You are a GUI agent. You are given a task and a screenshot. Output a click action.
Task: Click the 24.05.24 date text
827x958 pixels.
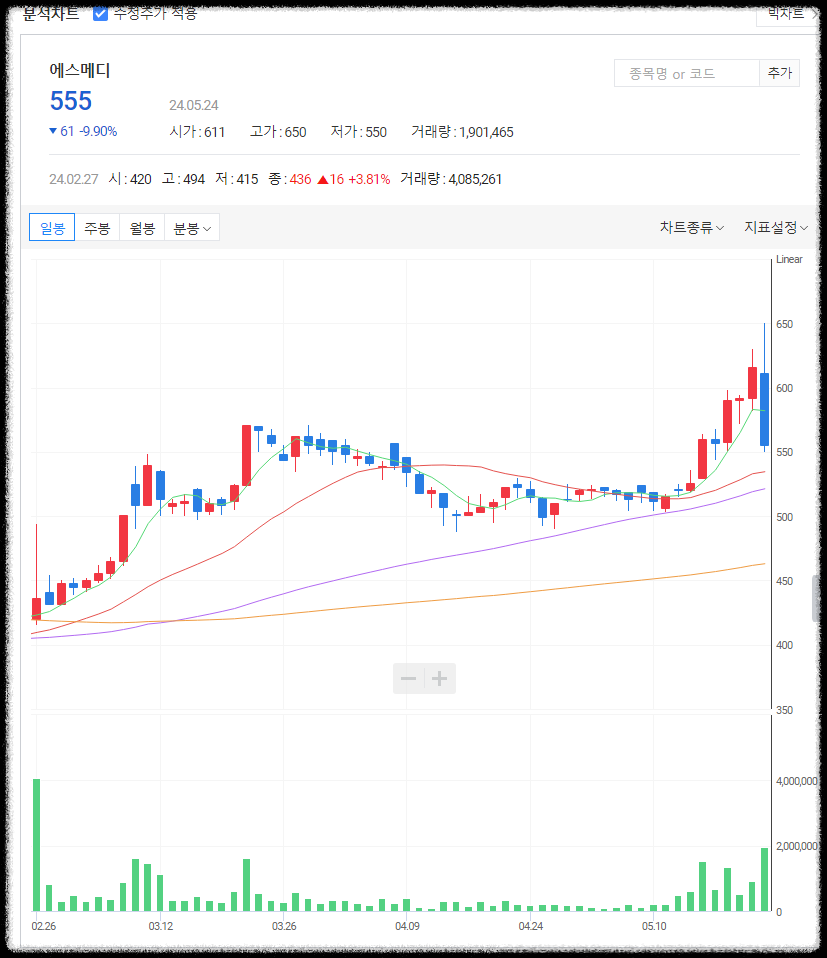click(194, 105)
